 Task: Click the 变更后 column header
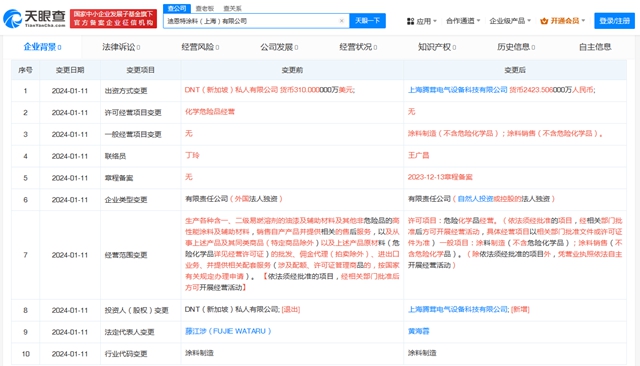515,70
